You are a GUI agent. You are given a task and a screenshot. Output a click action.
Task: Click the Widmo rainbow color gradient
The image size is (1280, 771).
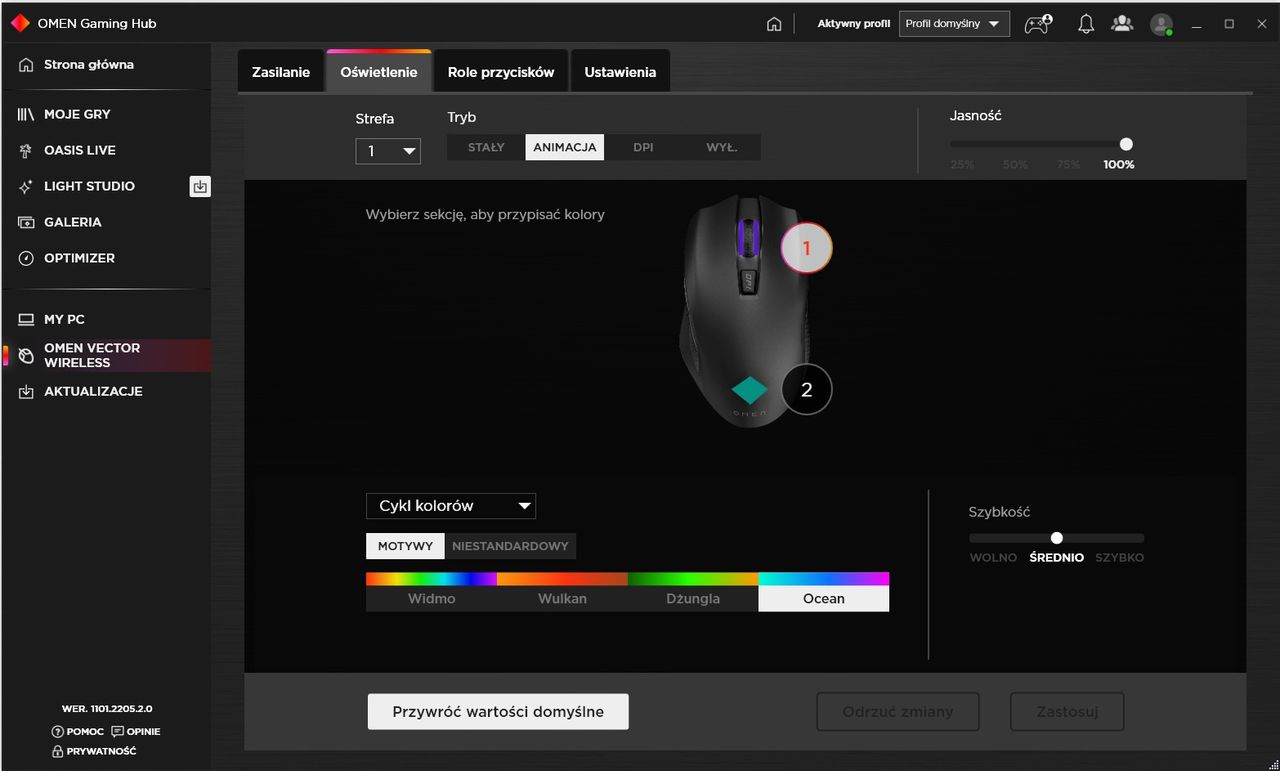coord(432,579)
